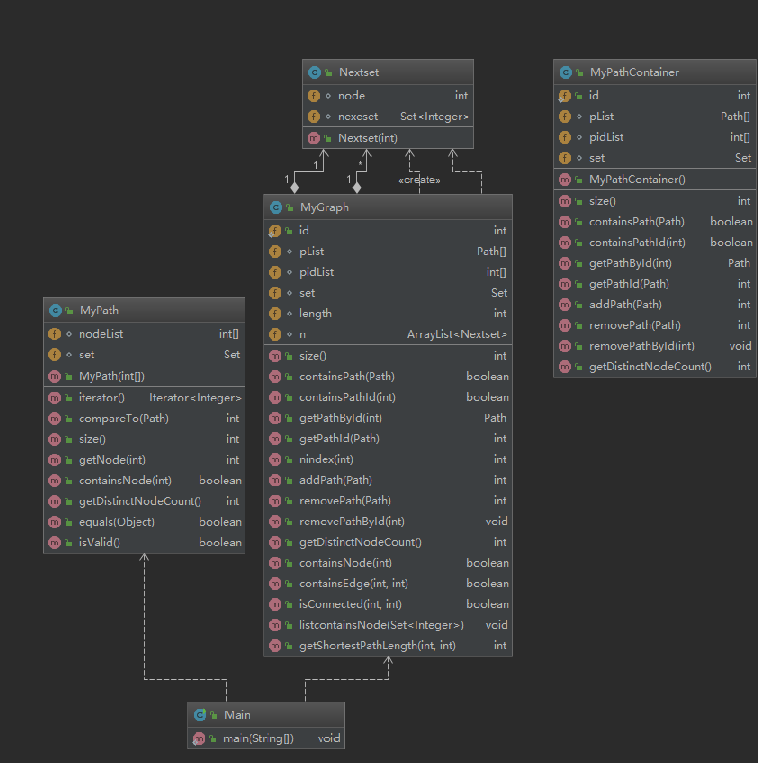This screenshot has width=758, height=763.
Task: Click the method icon of main(String[])
Action: tap(199, 738)
